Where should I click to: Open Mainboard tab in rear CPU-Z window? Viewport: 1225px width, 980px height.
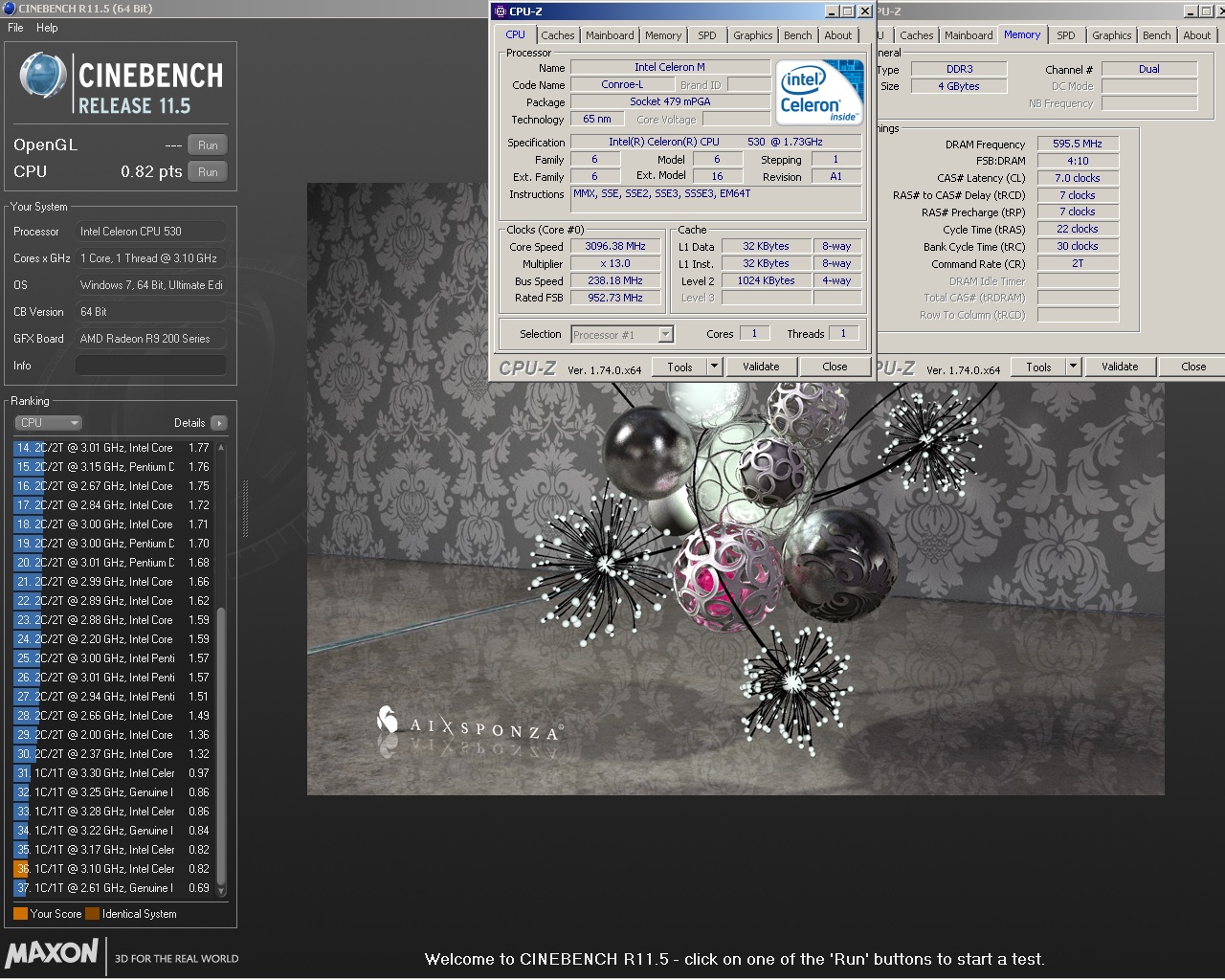(969, 35)
